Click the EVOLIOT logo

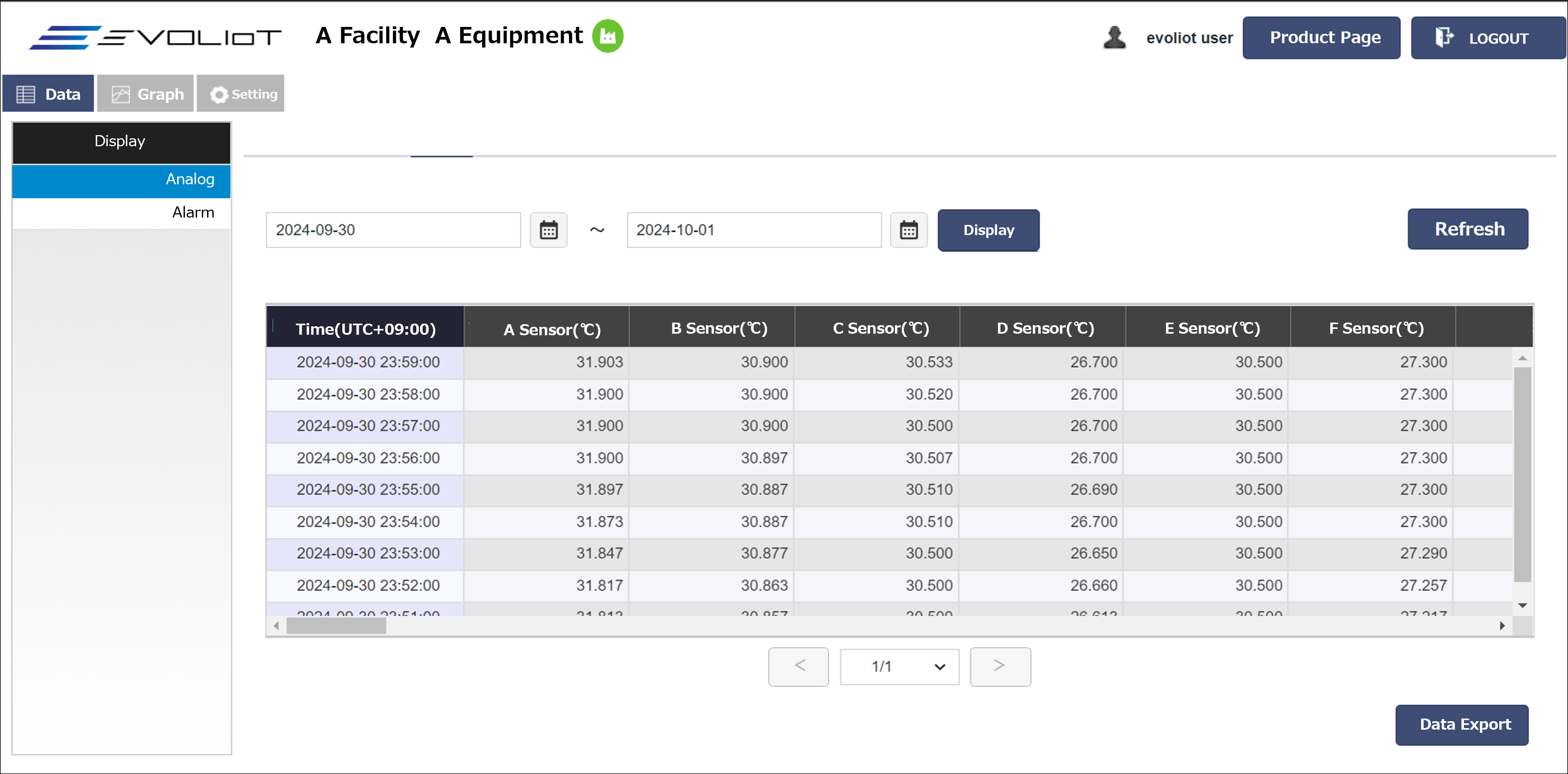click(x=155, y=37)
